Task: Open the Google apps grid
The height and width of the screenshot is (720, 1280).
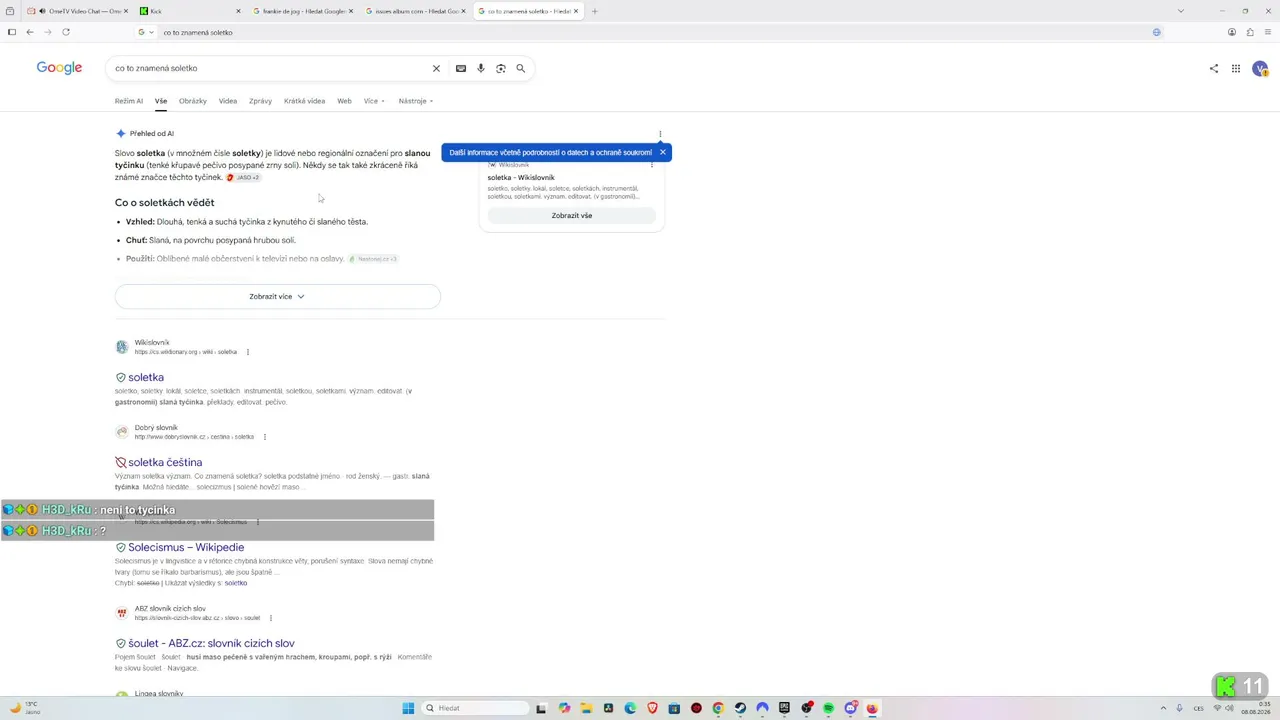Action: click(1236, 68)
